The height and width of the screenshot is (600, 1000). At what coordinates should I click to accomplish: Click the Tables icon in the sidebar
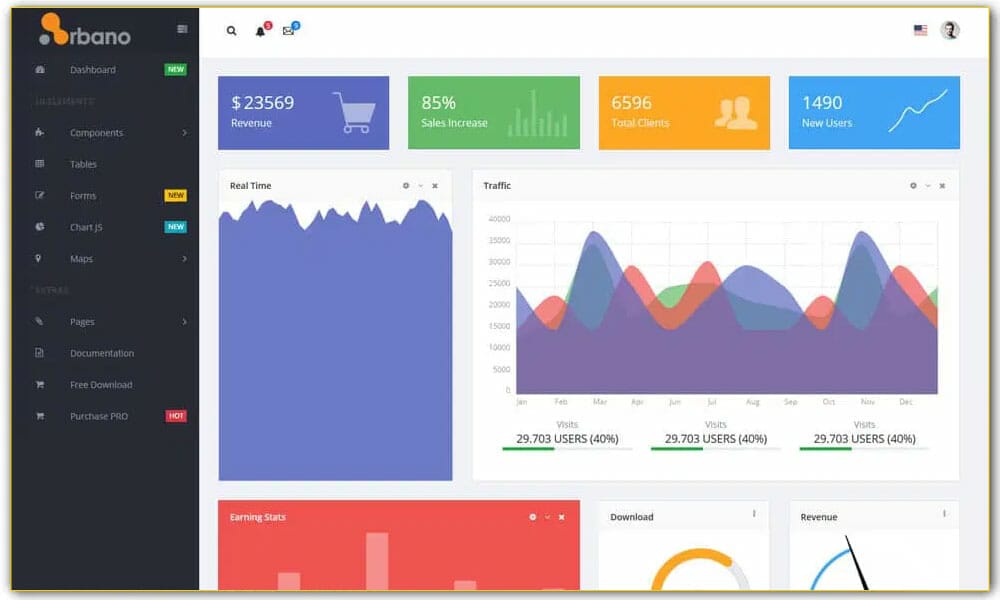click(x=37, y=164)
